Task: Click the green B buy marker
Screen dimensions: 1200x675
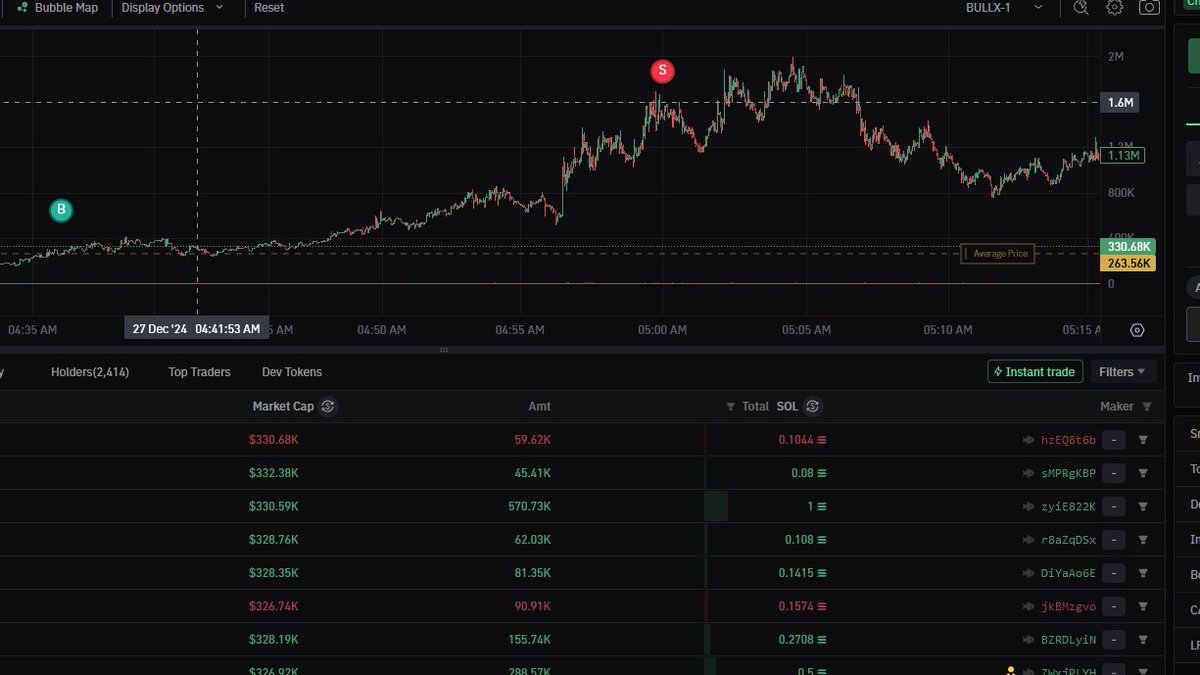Action: (x=61, y=210)
